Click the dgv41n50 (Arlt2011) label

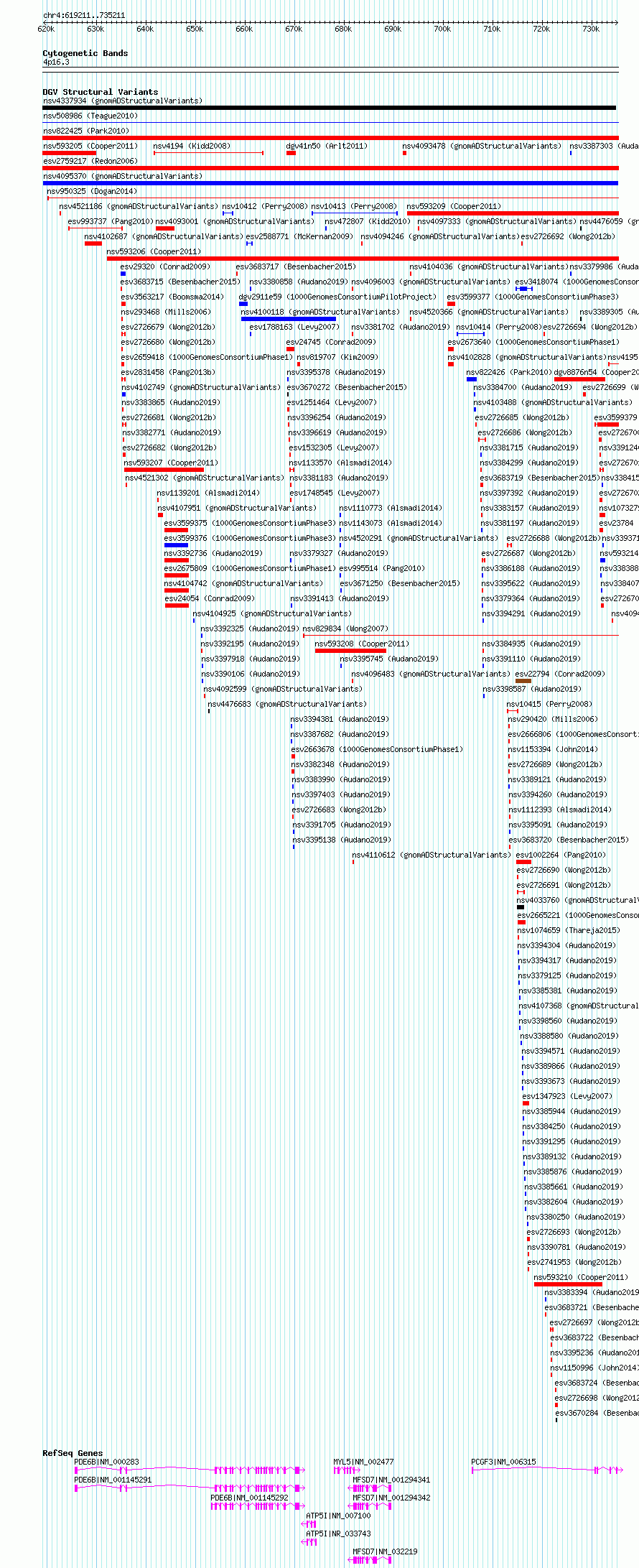327,146
